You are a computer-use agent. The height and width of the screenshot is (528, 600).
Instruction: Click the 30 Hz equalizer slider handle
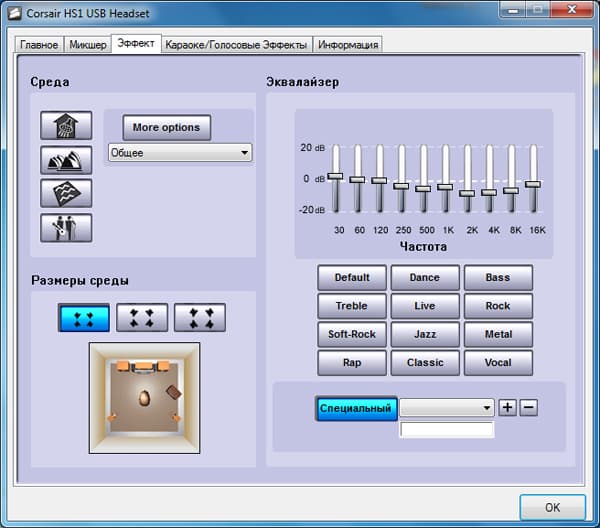335,176
